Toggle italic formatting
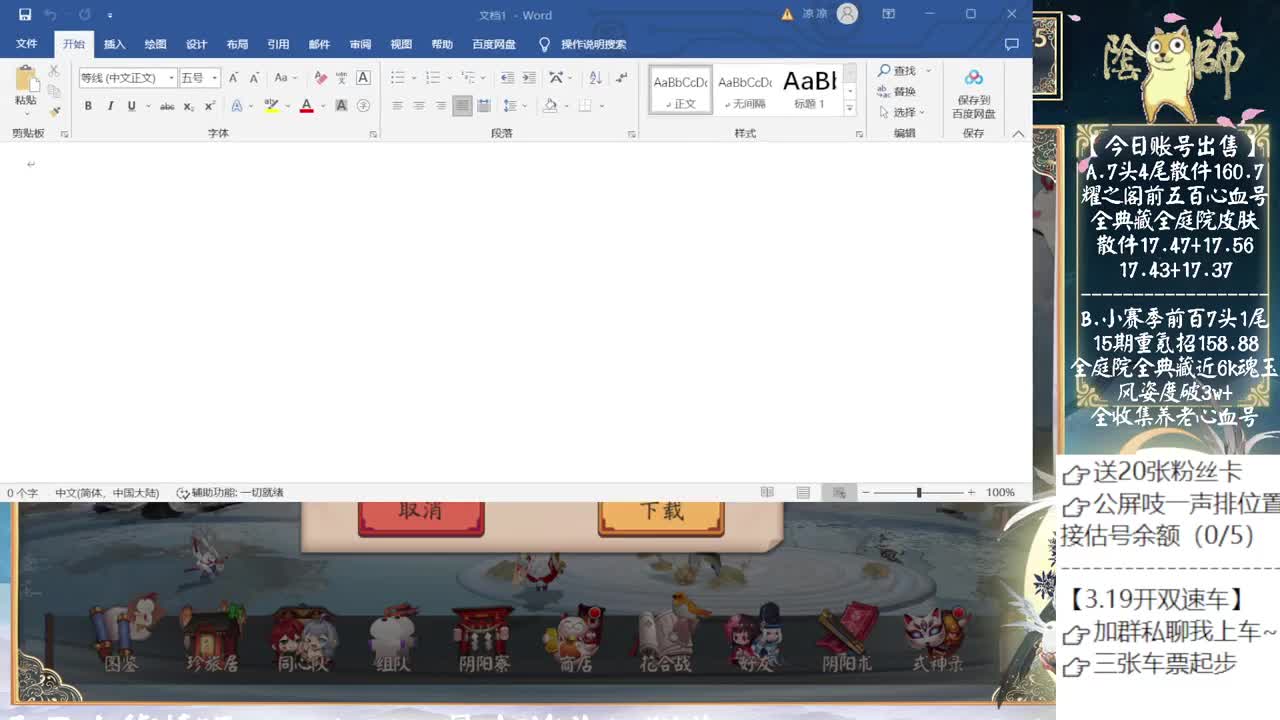The width and height of the screenshot is (1280, 720). click(x=110, y=106)
